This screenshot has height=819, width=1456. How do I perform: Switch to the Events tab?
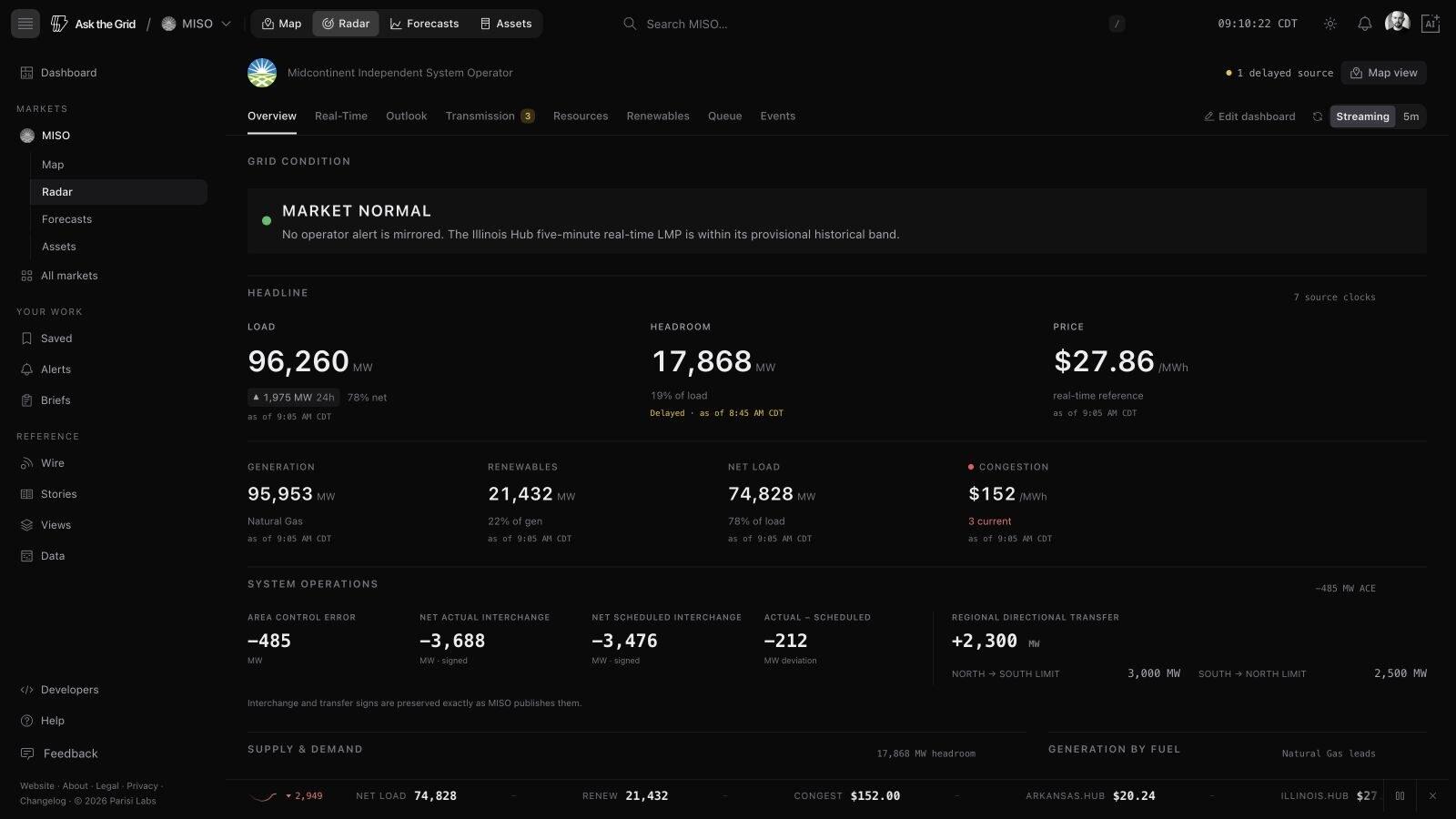click(x=777, y=116)
